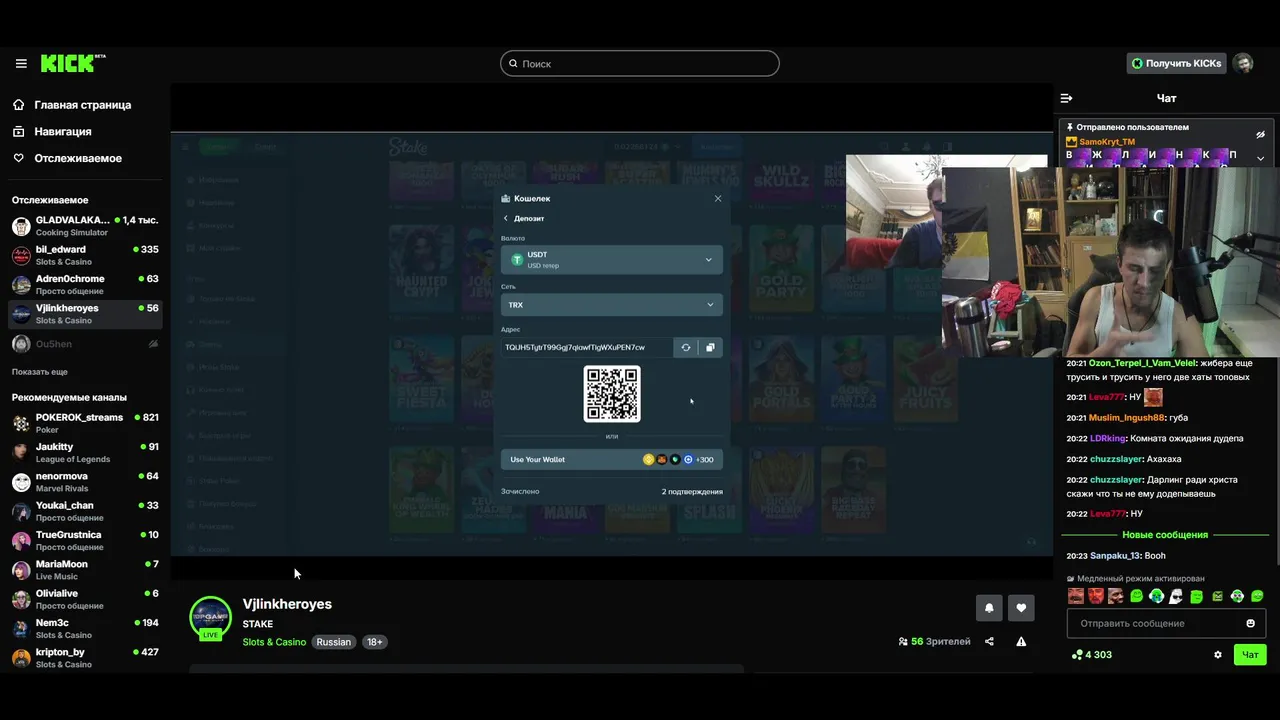
Task: Select Vjlinkheroyes in followed list
Action: [85, 314]
